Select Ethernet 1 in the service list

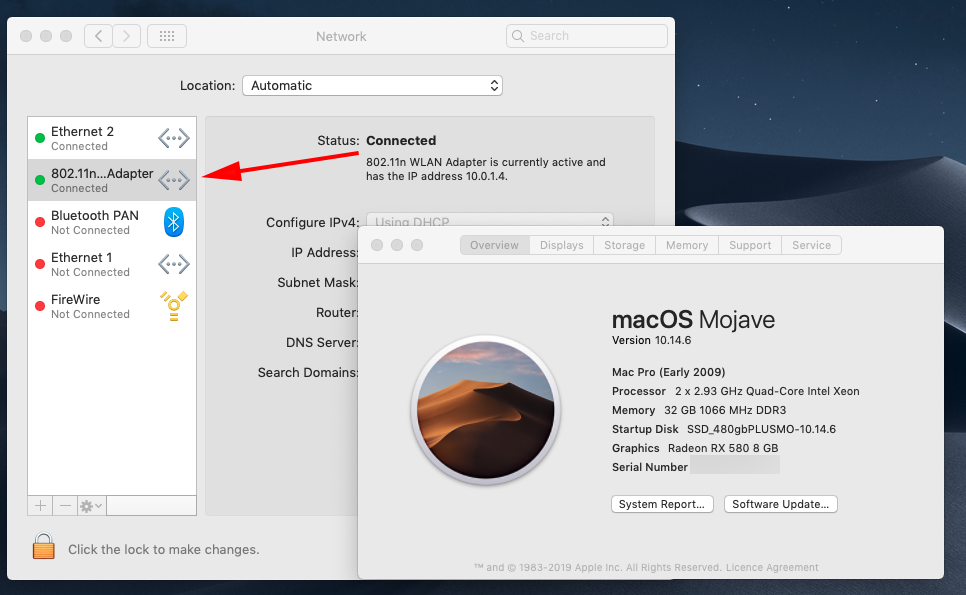coord(112,264)
